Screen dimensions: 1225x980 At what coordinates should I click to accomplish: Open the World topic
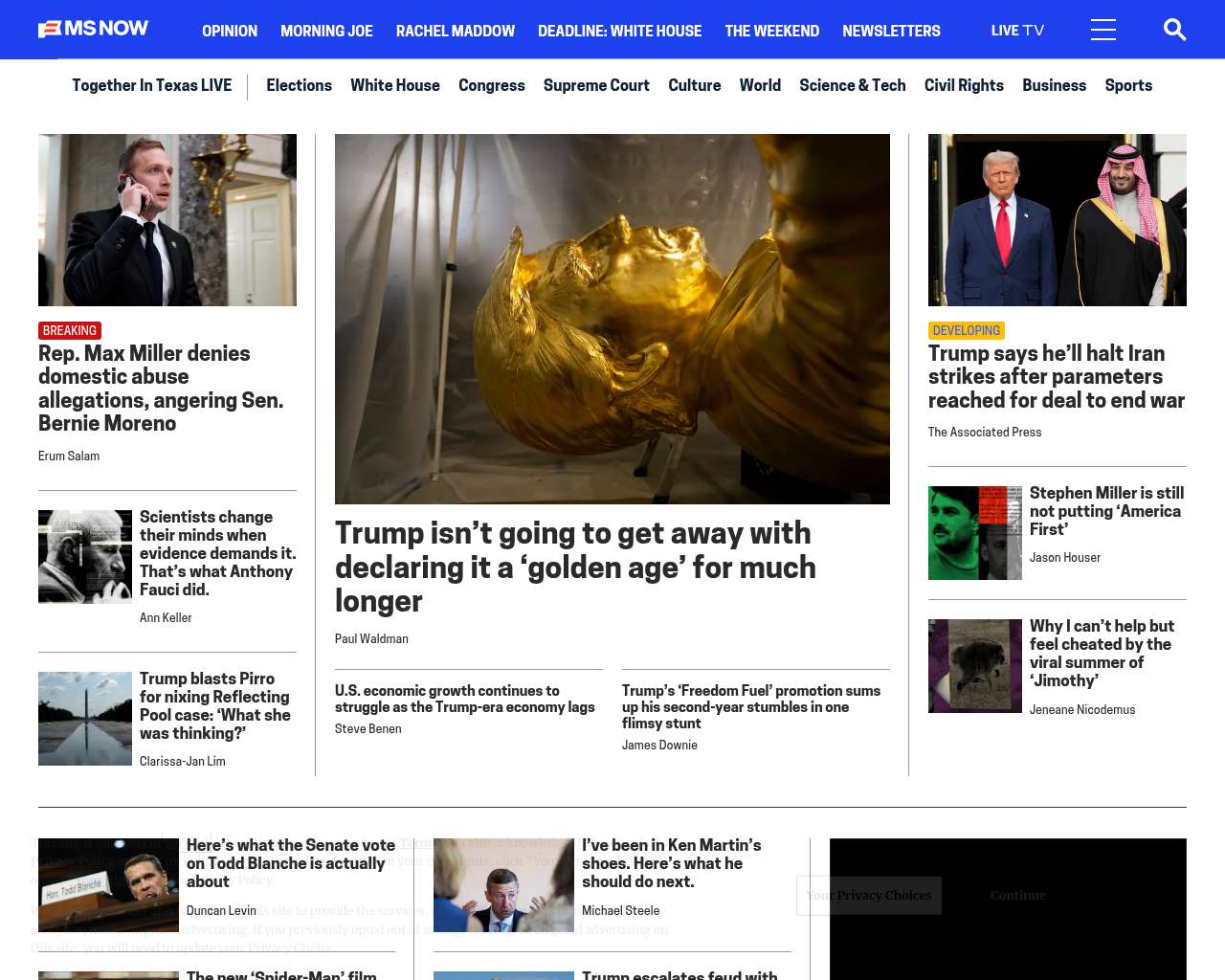coord(760,85)
